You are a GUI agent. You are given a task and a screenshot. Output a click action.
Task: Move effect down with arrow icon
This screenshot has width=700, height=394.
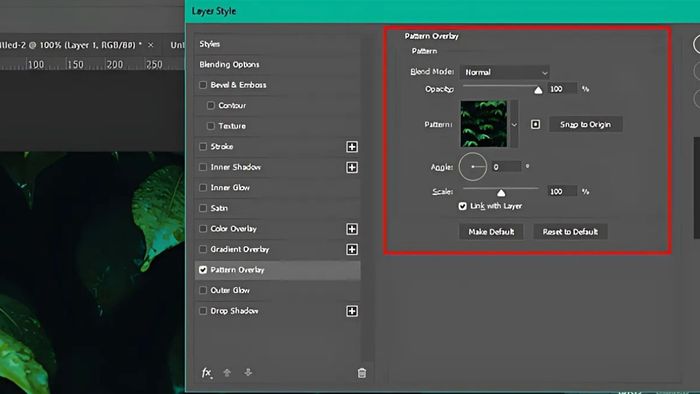click(x=248, y=373)
